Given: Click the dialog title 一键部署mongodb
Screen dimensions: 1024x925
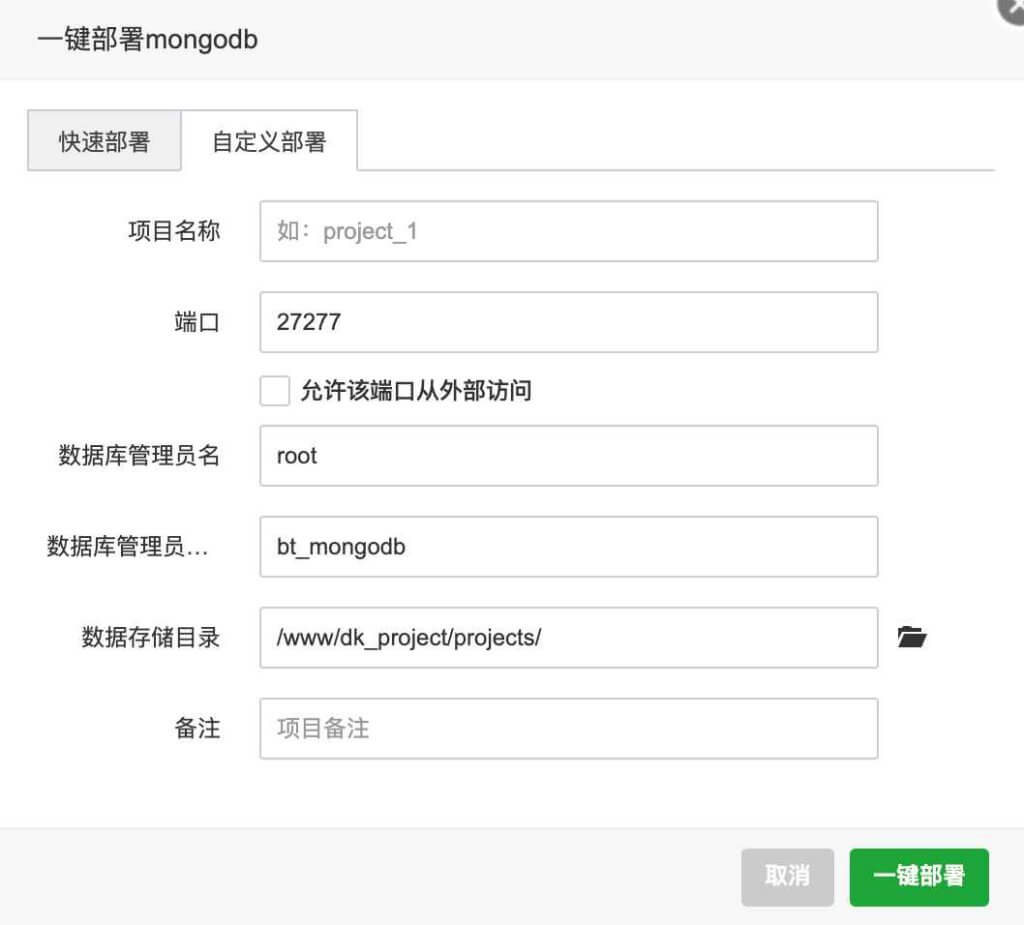Looking at the screenshot, I should (x=148, y=39).
